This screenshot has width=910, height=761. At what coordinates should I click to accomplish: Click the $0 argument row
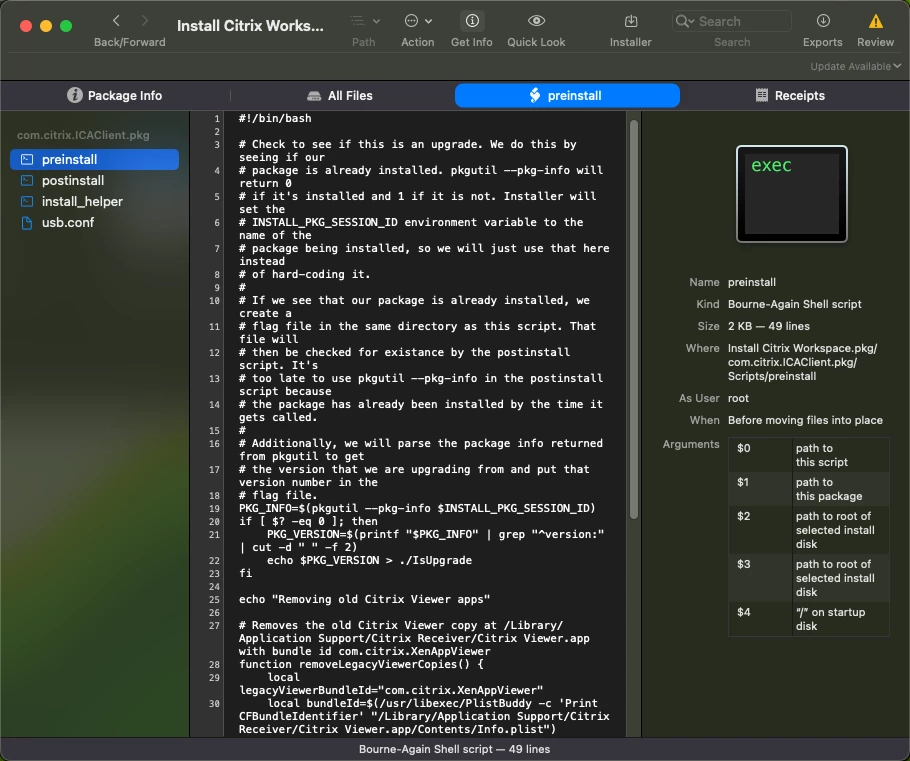(808, 455)
